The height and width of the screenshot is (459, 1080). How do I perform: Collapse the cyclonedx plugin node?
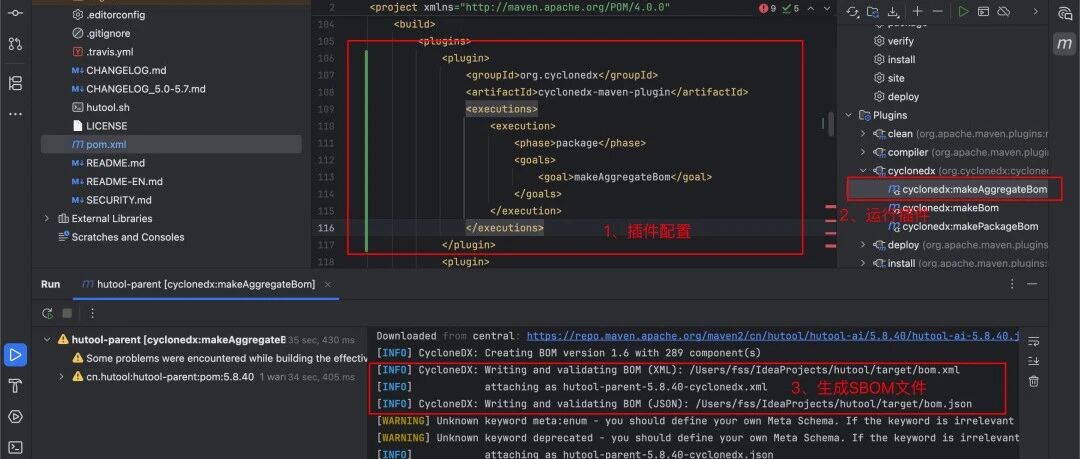pyautogui.click(x=863, y=171)
